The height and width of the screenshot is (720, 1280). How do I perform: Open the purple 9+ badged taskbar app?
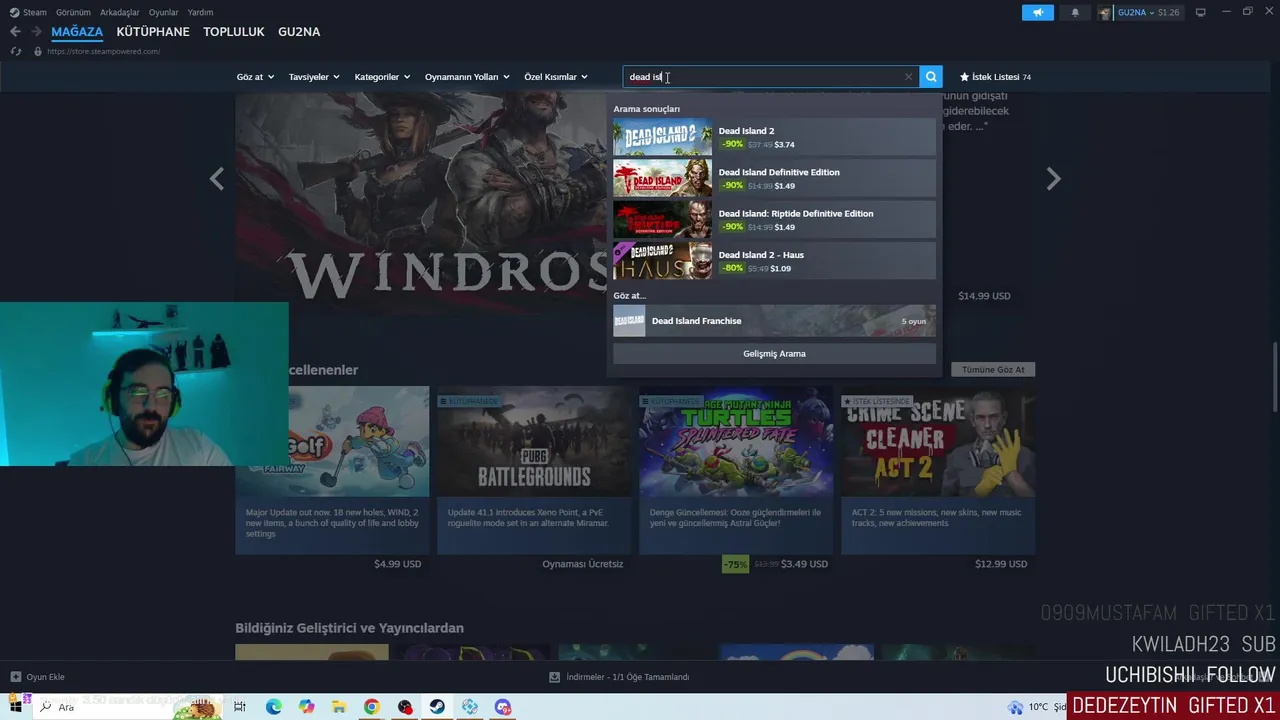pos(503,707)
